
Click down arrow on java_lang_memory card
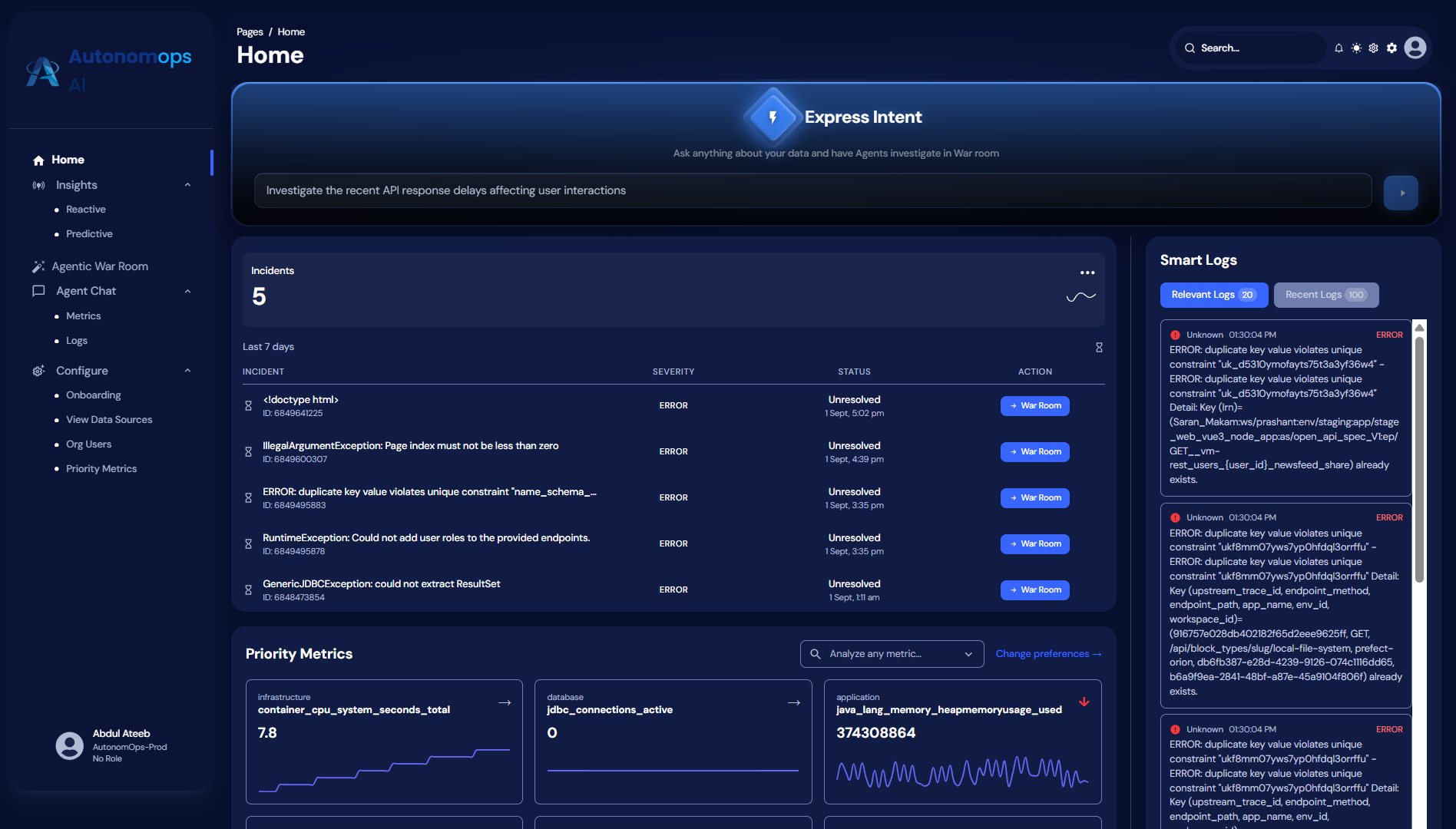point(1084,702)
